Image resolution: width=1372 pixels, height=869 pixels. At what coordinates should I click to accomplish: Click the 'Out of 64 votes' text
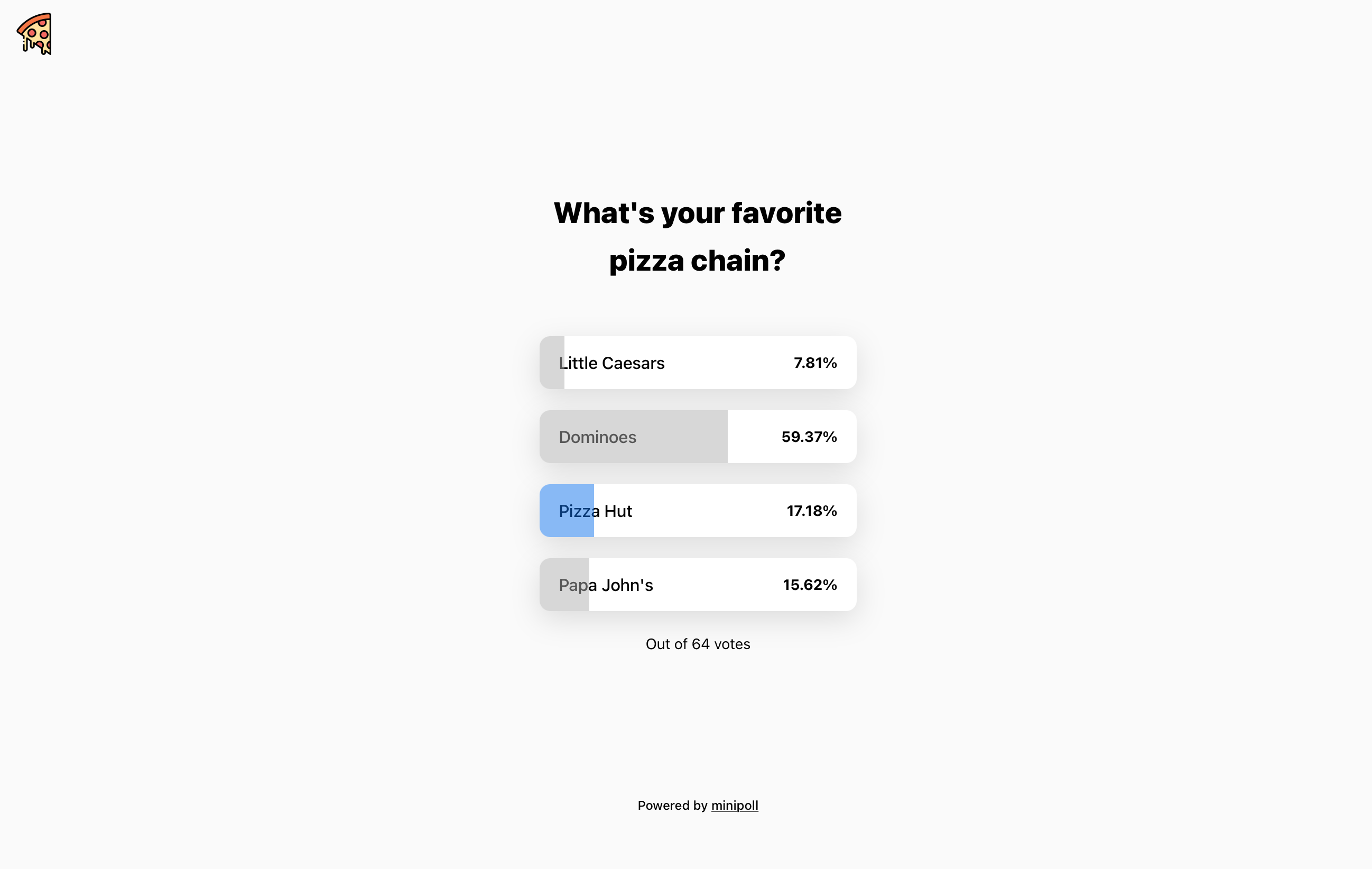(x=698, y=644)
